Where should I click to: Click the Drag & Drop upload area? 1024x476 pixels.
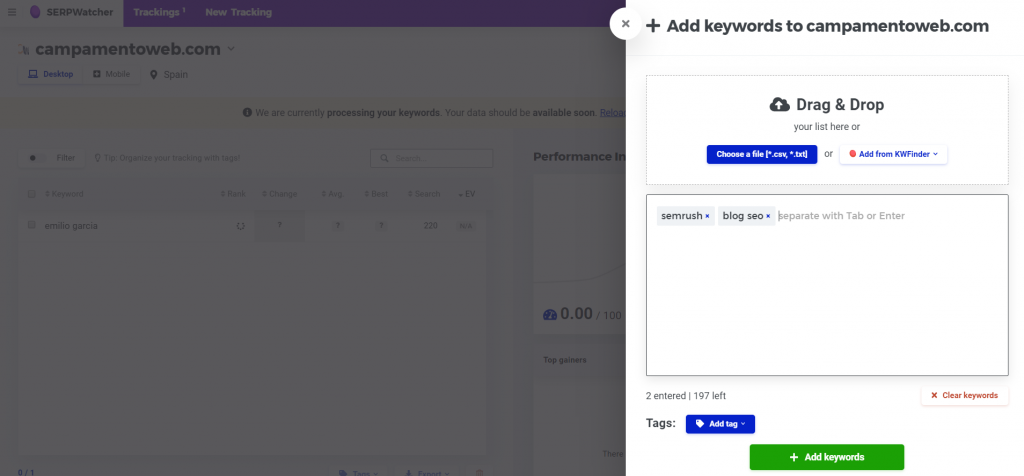click(827, 130)
